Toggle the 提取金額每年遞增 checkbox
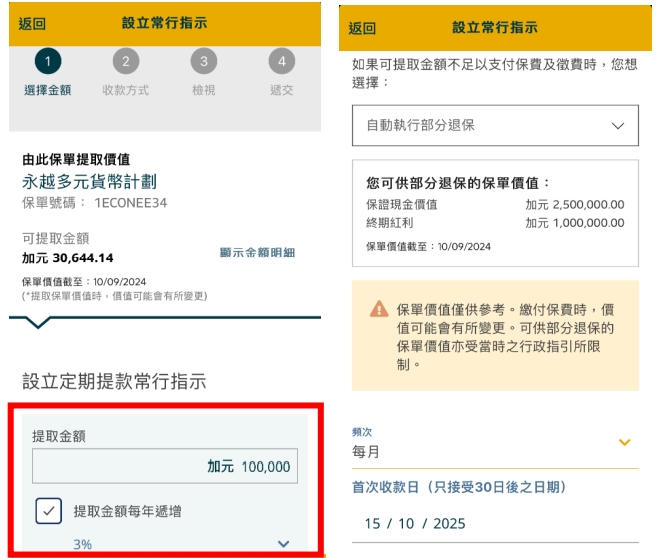 click(x=49, y=511)
